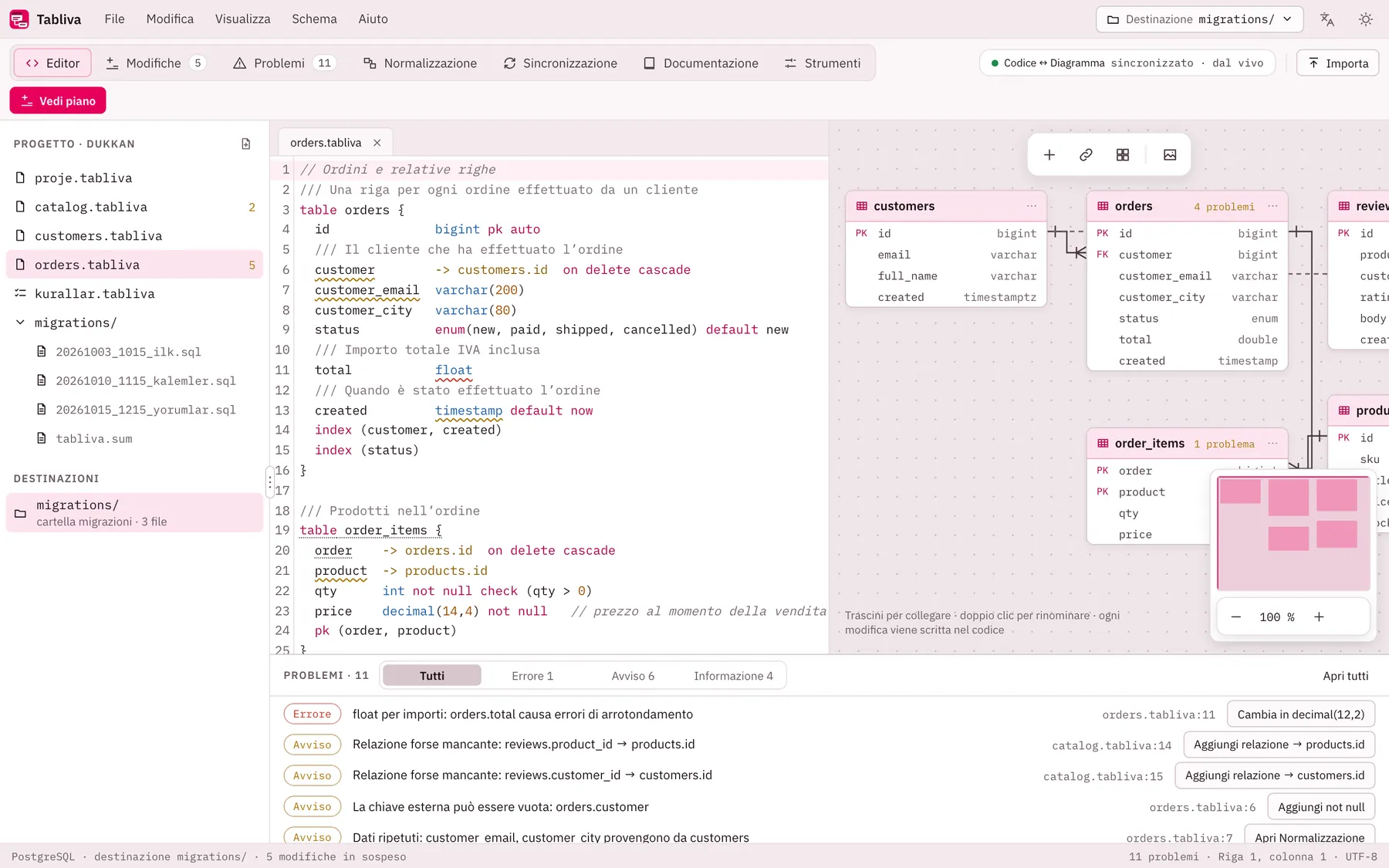Open catalog.tabliva in project tree
Viewport: 1389px width, 868px height.
[135, 207]
